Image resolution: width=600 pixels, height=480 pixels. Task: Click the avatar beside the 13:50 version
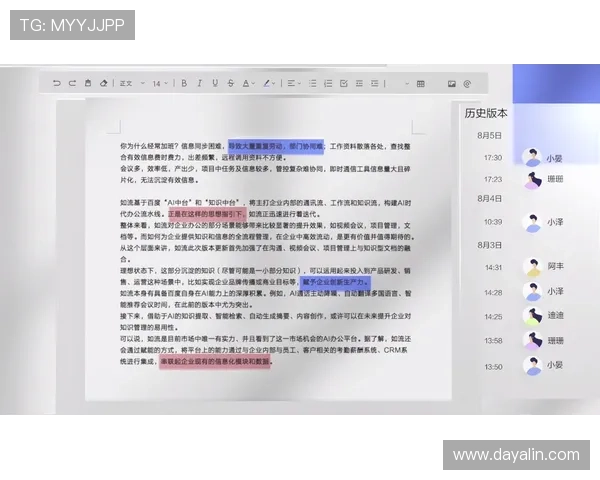pos(533,366)
